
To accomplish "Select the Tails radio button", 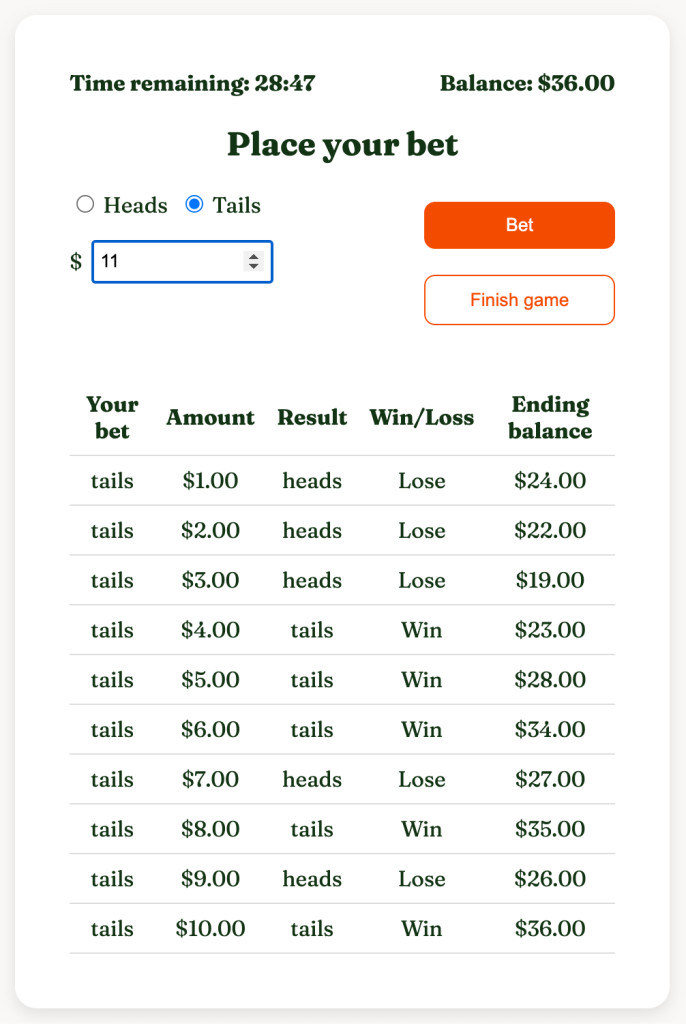I will click(194, 205).
